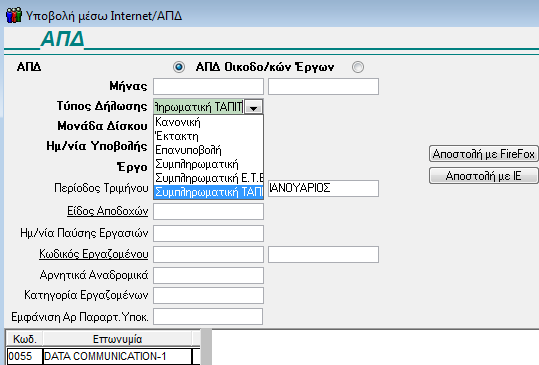This screenshot has height=365, width=539.
Task: Toggle the Τύπος Δήλωσης dropdown arrow
Action: coord(254,107)
